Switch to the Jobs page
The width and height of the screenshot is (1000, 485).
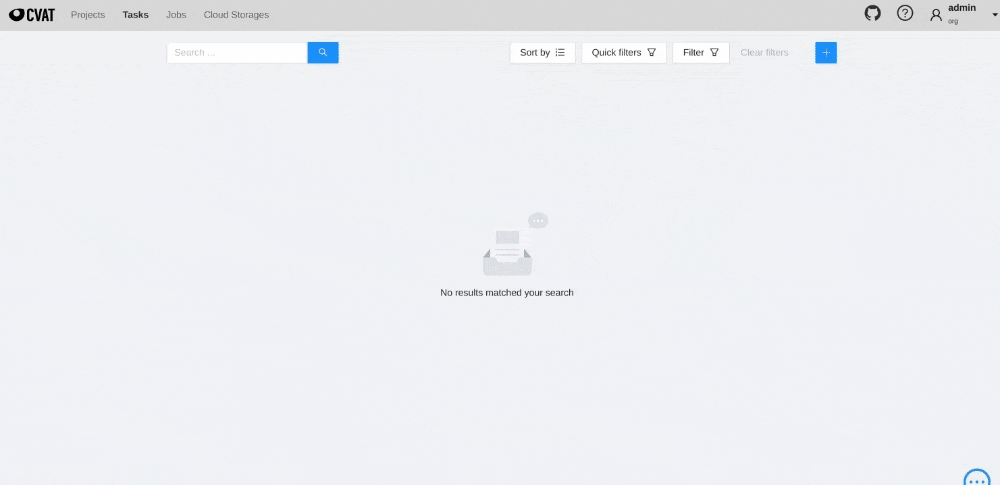click(176, 15)
